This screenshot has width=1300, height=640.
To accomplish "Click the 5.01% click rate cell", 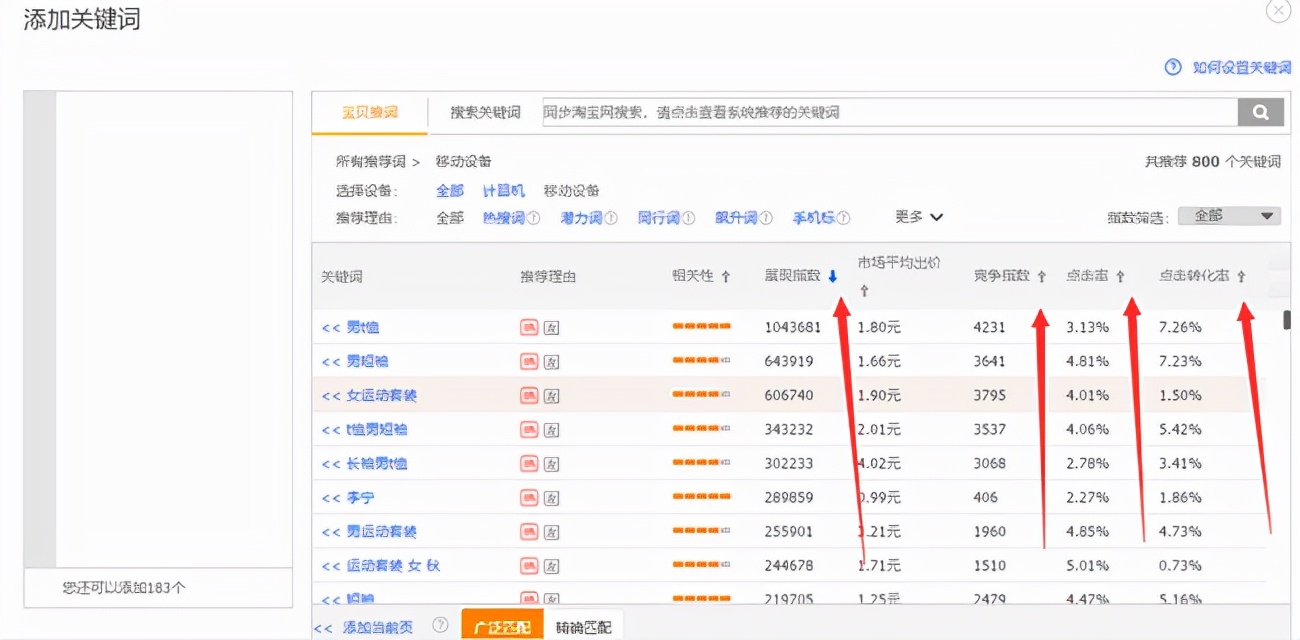I will tap(1088, 565).
